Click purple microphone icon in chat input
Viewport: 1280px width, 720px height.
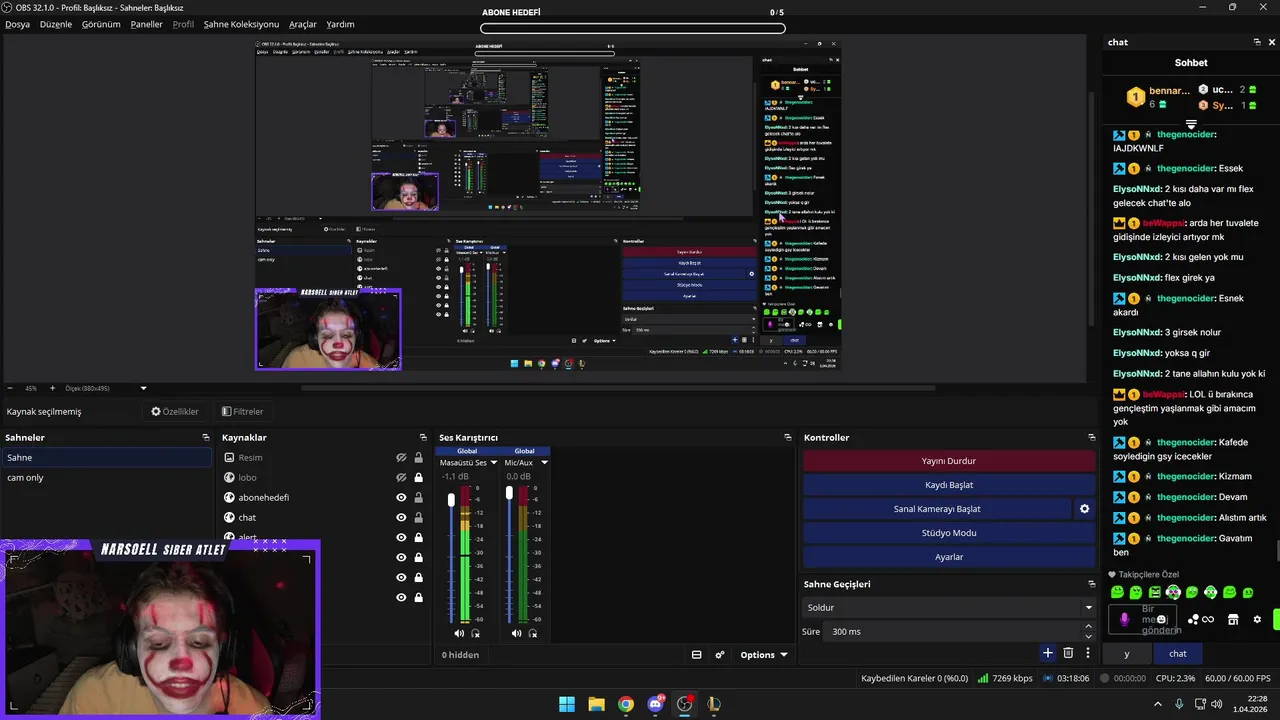pos(1124,619)
